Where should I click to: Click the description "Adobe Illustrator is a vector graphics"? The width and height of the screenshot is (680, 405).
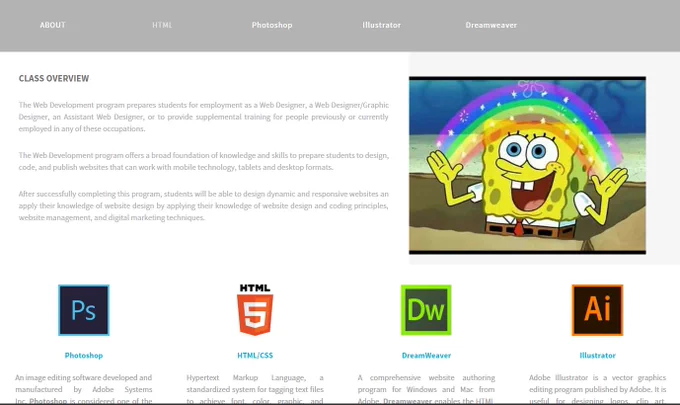pos(598,389)
